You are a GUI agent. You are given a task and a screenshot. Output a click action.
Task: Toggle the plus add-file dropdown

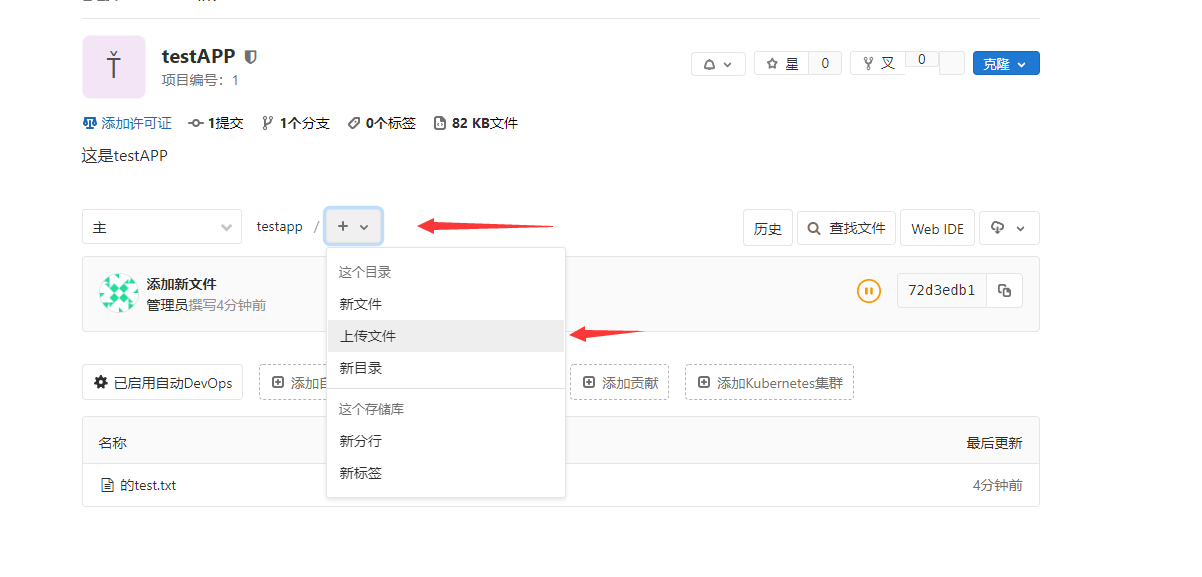[353, 227]
